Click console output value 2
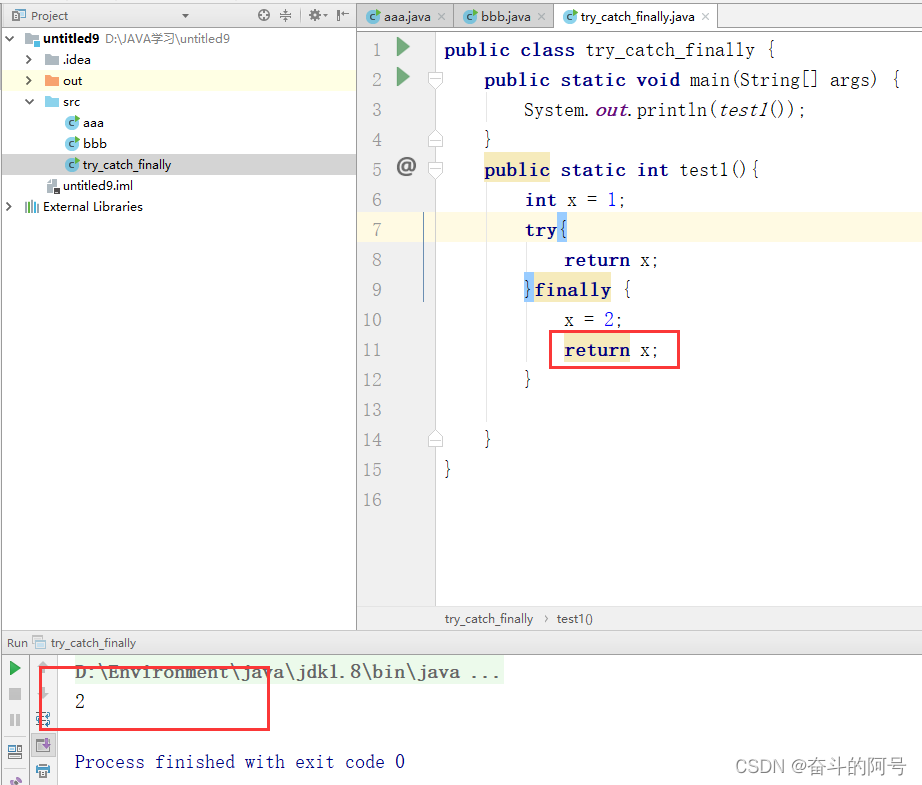Viewport: 922px width, 785px height. (80, 702)
